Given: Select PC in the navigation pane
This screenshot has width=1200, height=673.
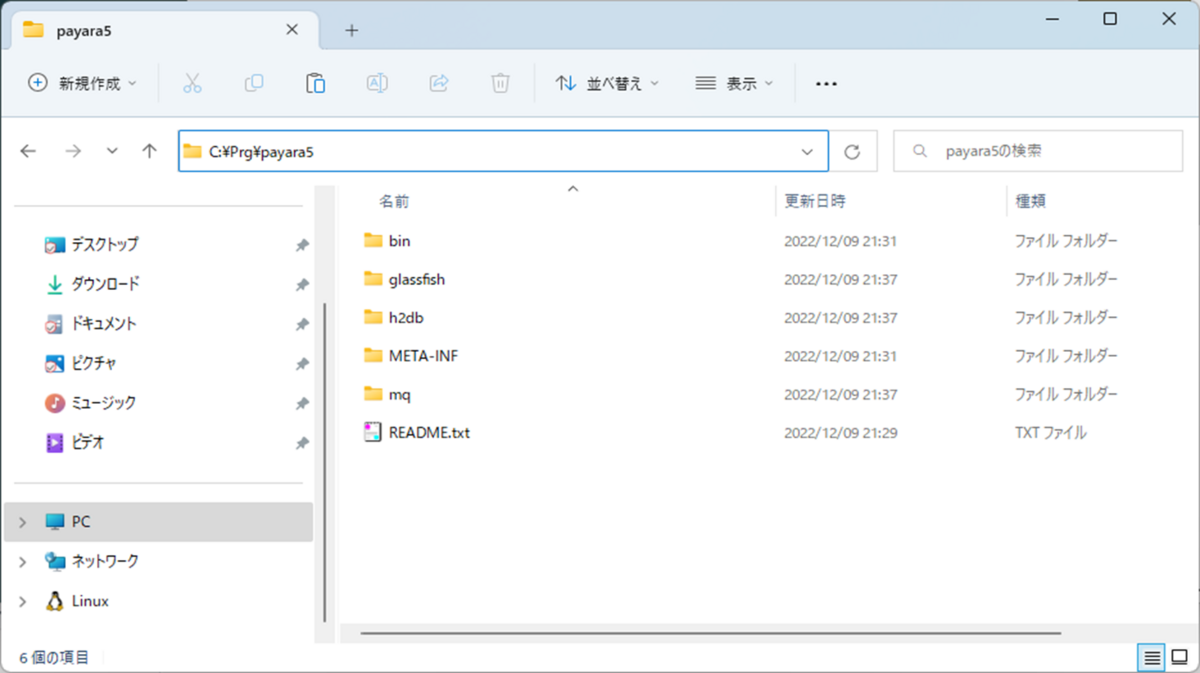Looking at the screenshot, I should coord(159,522).
